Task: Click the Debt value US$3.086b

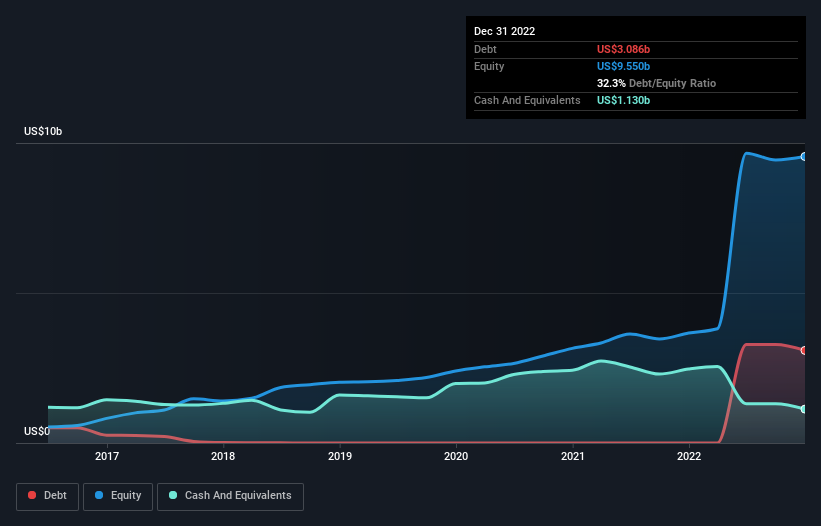Action: tap(623, 49)
